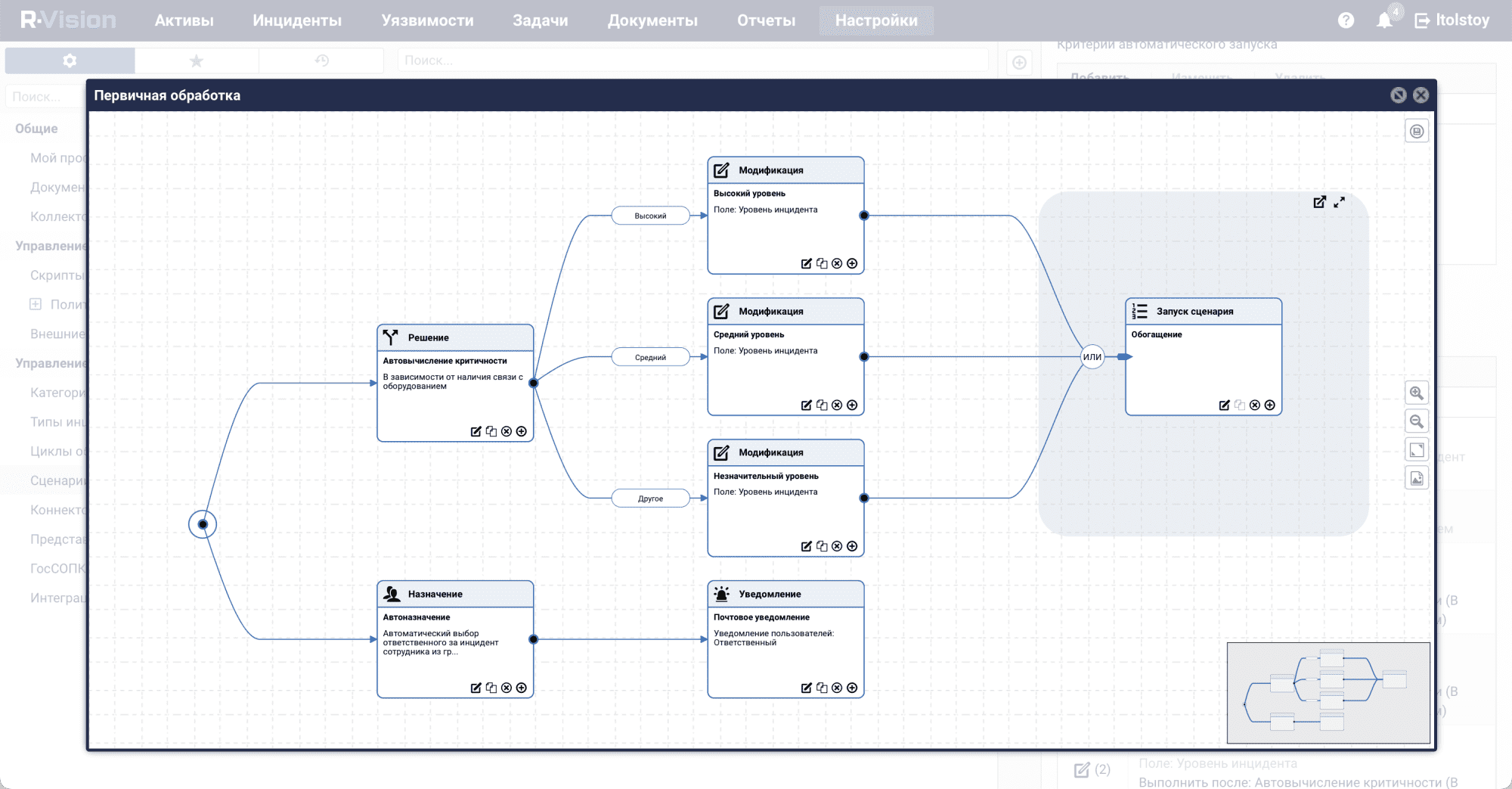Add a step after the Решение node

(x=522, y=431)
